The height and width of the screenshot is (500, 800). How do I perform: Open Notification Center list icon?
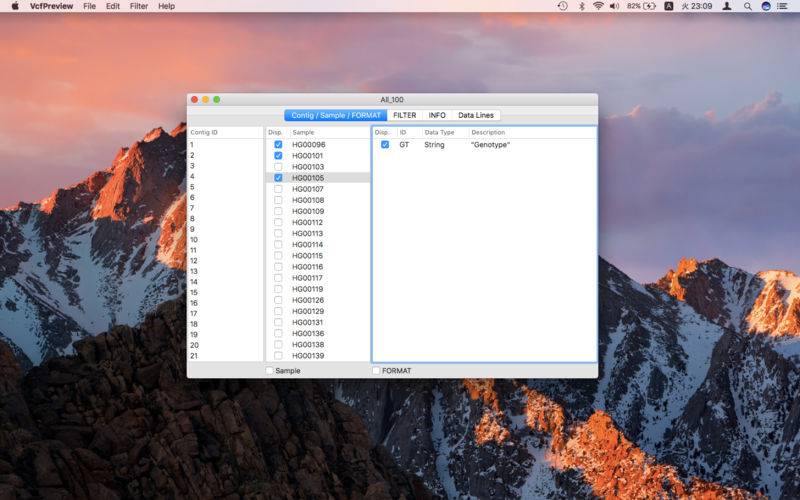coord(785,6)
